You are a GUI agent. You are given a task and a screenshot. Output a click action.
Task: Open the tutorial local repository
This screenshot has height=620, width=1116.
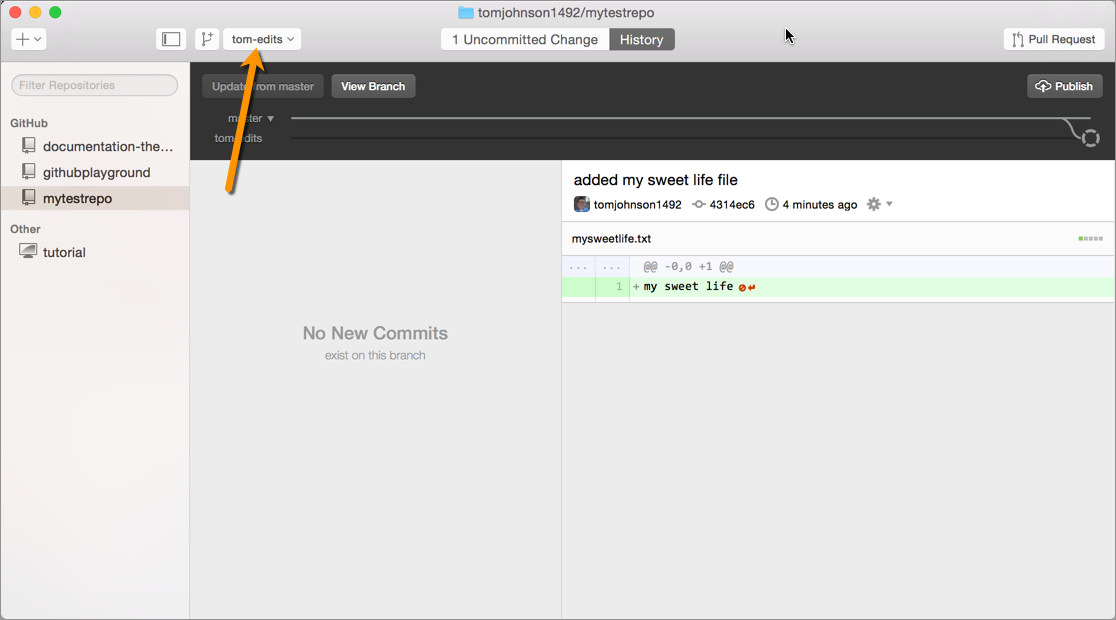pos(64,252)
